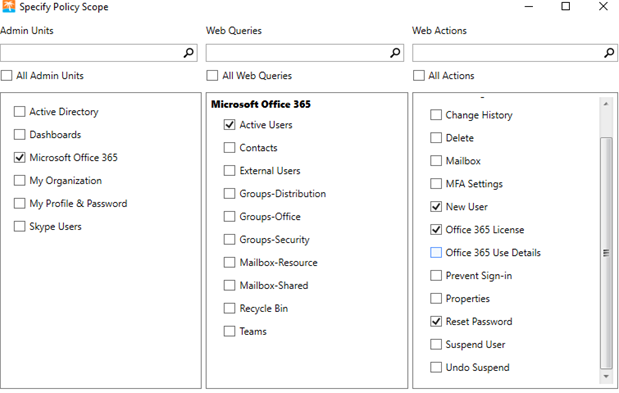This screenshot has height=393, width=619.
Task: Focus the Web Actions search field
Action: tap(515, 53)
